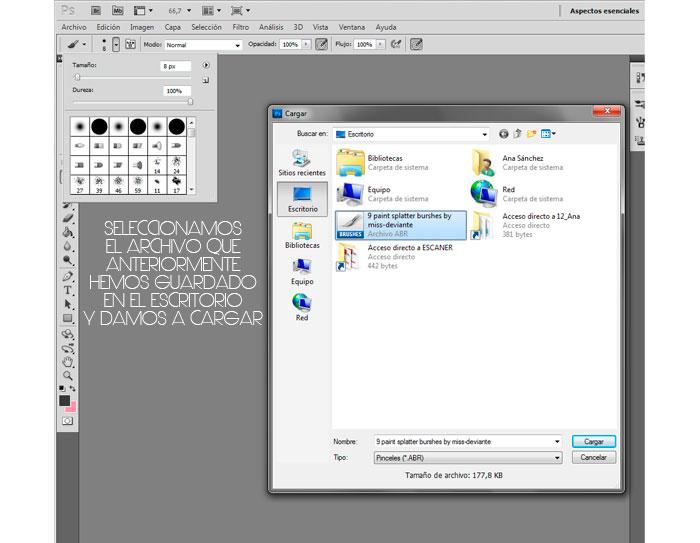Open Mini Bridge from application bar

(117, 10)
